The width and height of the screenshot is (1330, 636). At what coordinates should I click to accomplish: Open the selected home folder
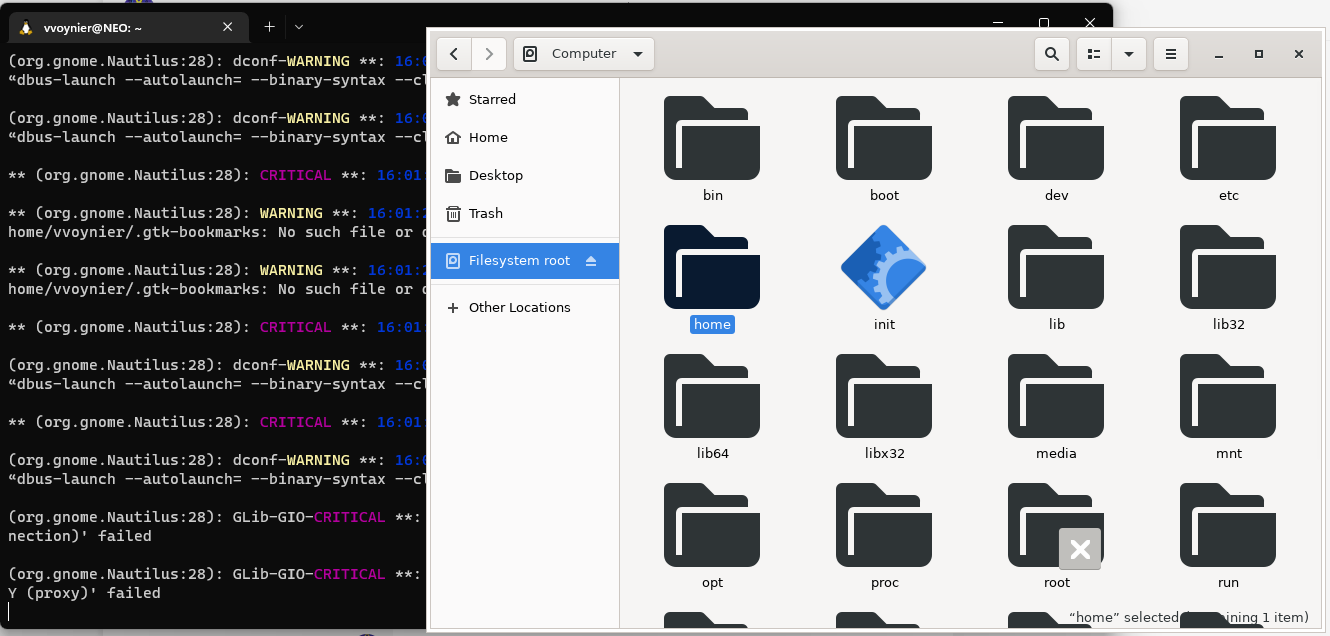(x=711, y=267)
